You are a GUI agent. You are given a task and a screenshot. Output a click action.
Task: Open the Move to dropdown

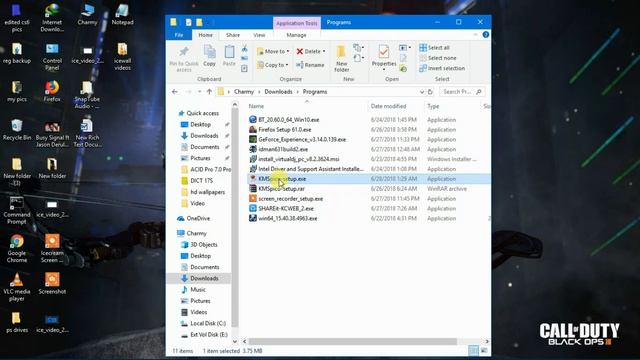click(273, 51)
